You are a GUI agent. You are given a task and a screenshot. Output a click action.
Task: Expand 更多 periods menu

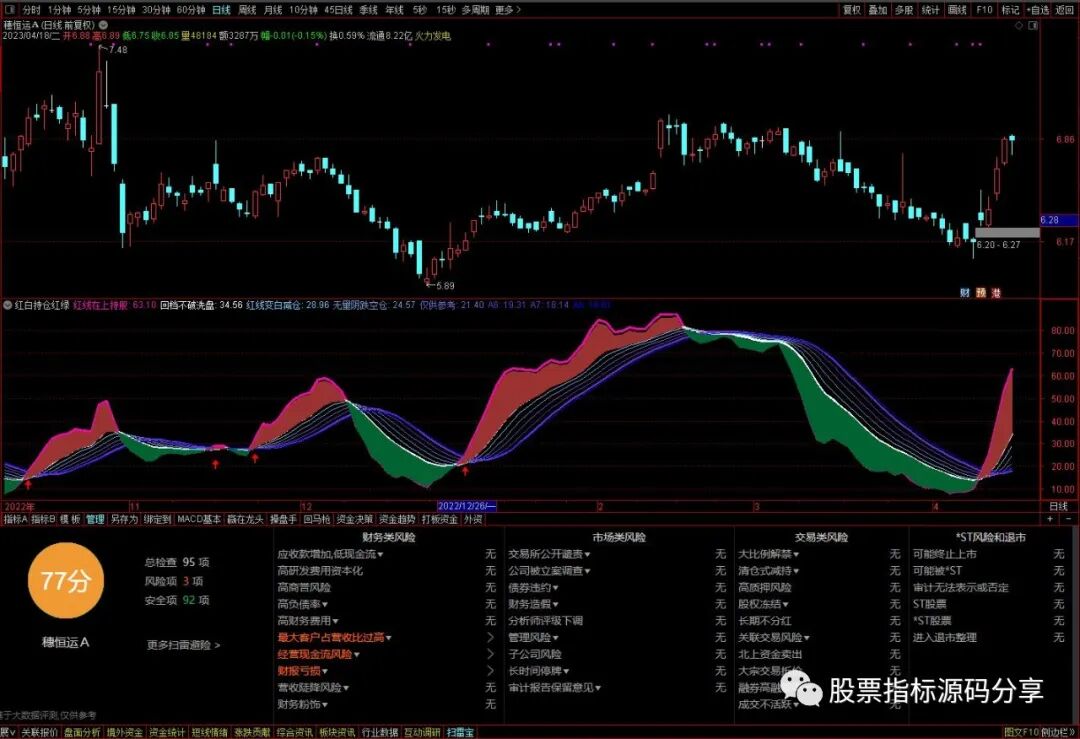(x=508, y=10)
